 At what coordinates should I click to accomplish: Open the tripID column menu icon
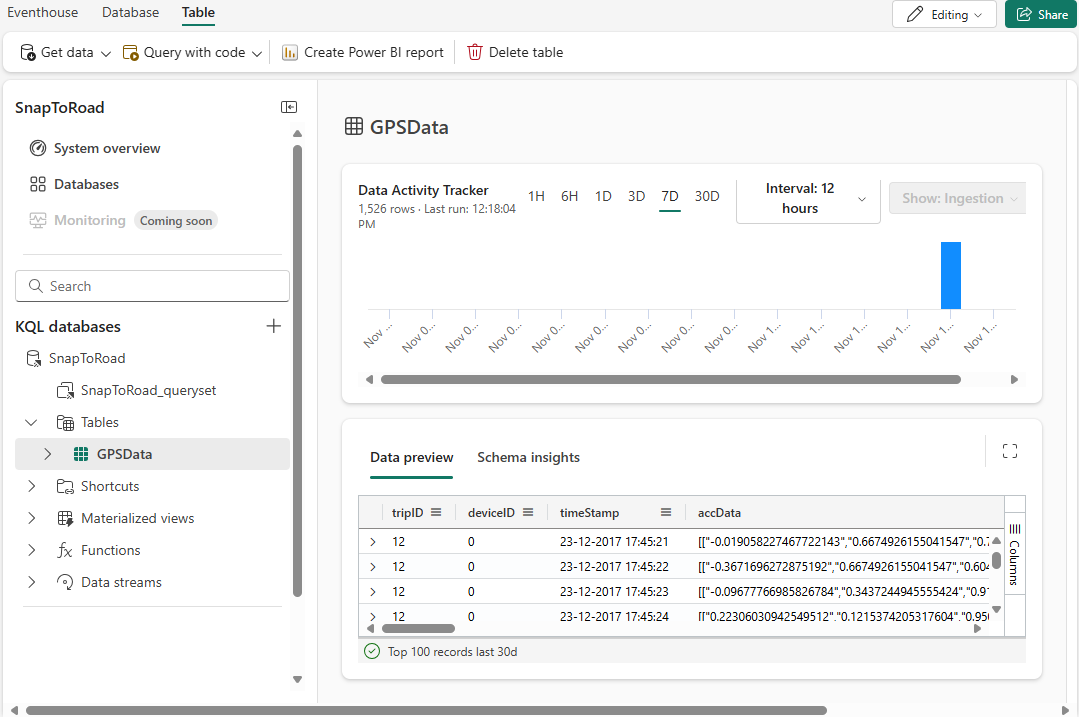436,512
